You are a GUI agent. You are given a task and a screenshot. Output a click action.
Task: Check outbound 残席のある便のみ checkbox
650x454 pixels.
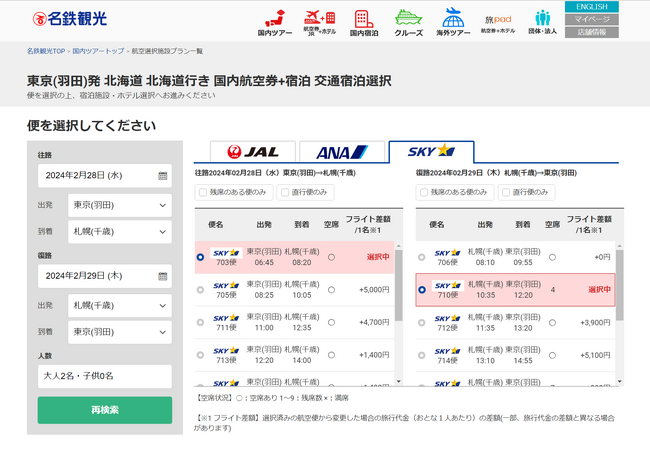click(203, 192)
